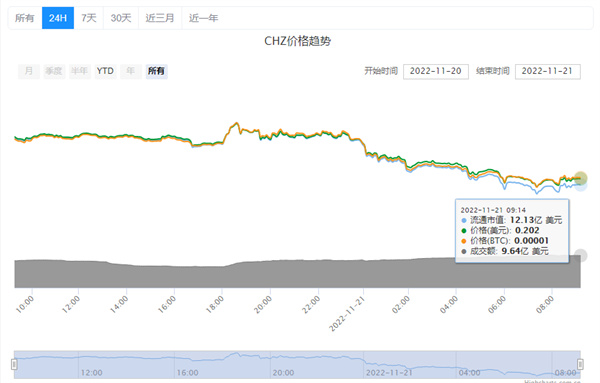The image size is (600, 383).
Task: Edit the 开始时间 date field 2022-11-20
Action: [x=436, y=72]
